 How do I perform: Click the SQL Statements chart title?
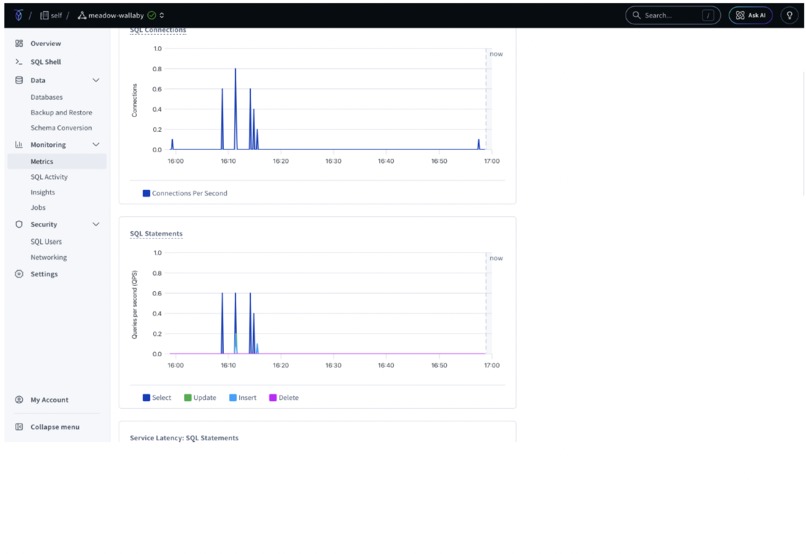pos(156,234)
